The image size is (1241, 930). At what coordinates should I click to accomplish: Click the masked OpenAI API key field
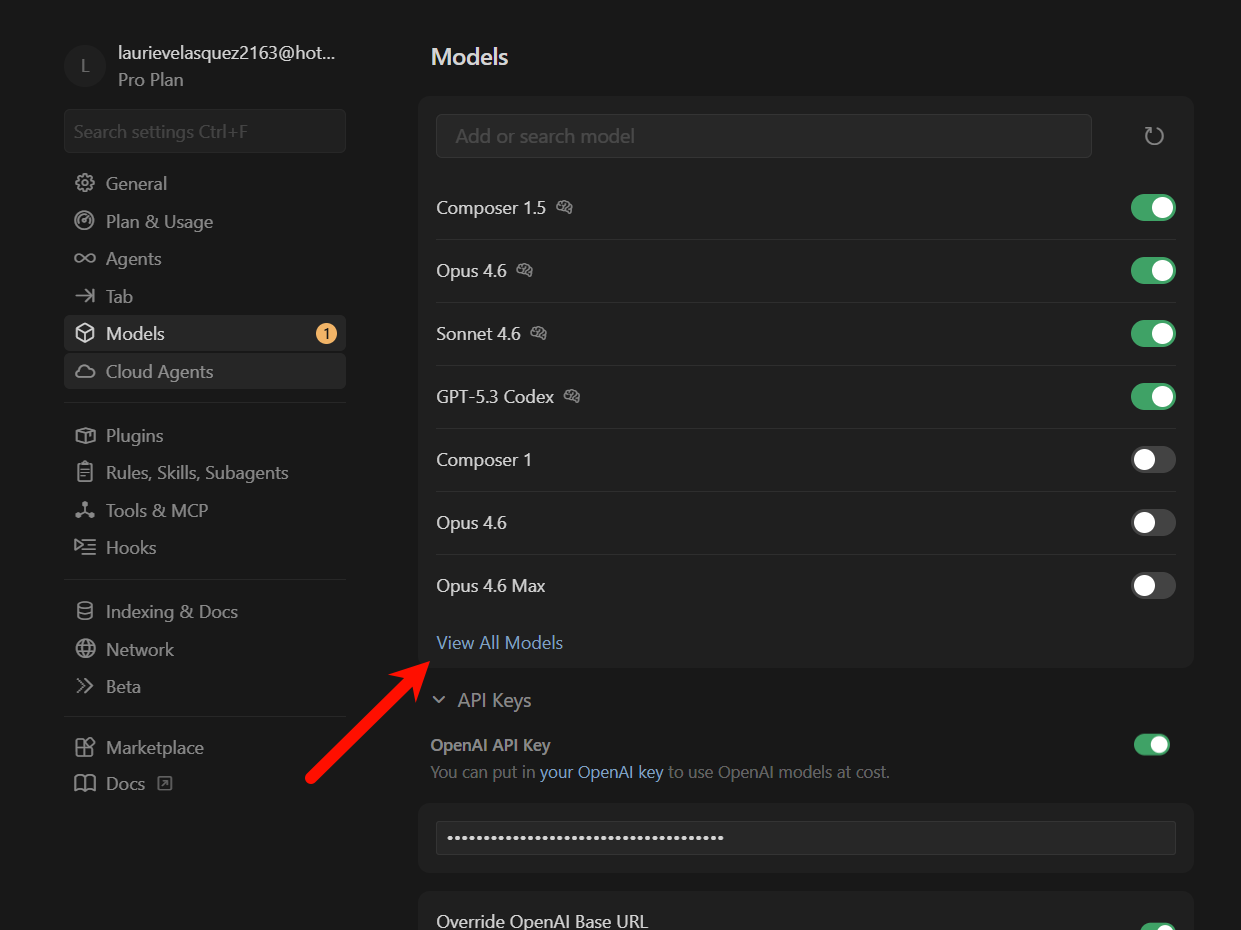pos(805,838)
